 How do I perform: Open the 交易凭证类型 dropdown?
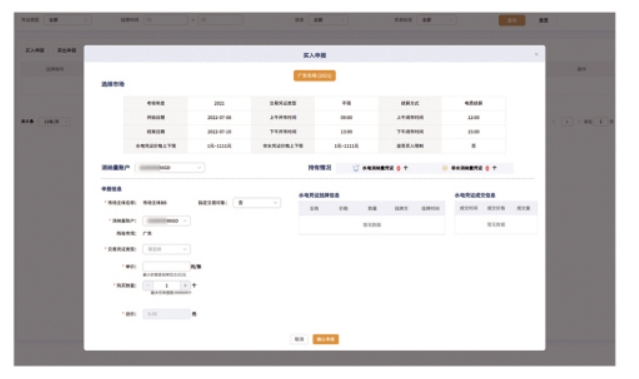point(166,249)
